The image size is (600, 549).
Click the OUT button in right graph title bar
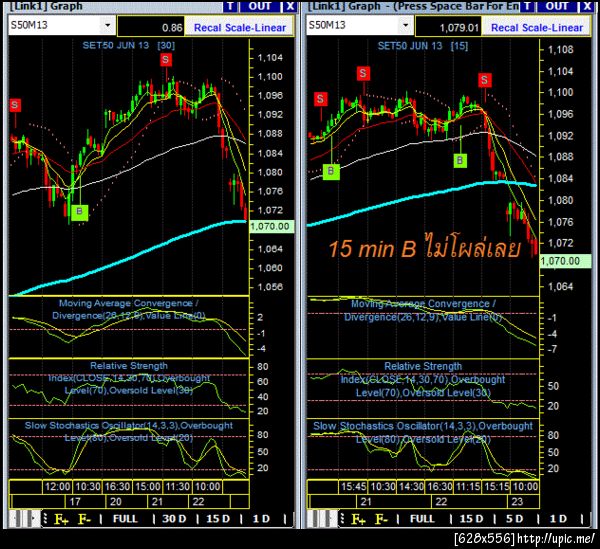[x=557, y=6]
